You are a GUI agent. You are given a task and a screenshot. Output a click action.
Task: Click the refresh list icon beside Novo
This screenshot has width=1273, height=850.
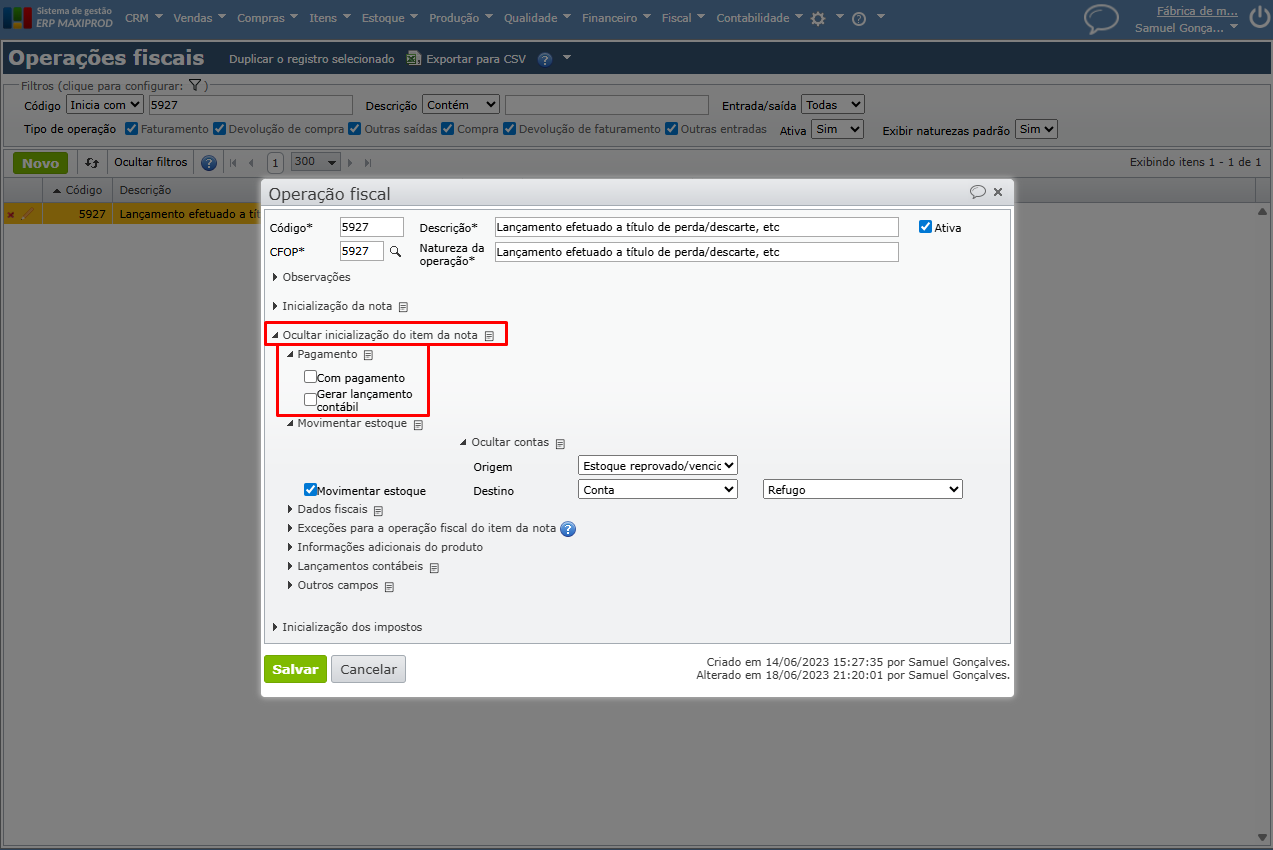[92, 162]
